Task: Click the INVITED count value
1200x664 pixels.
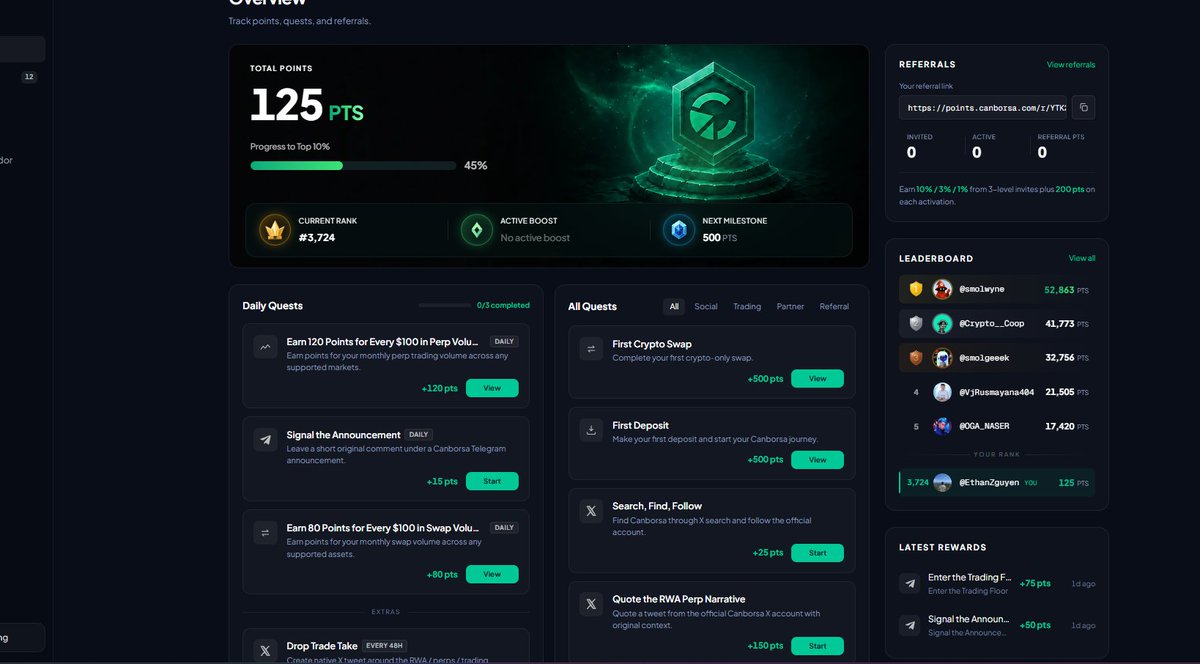Action: [911, 152]
